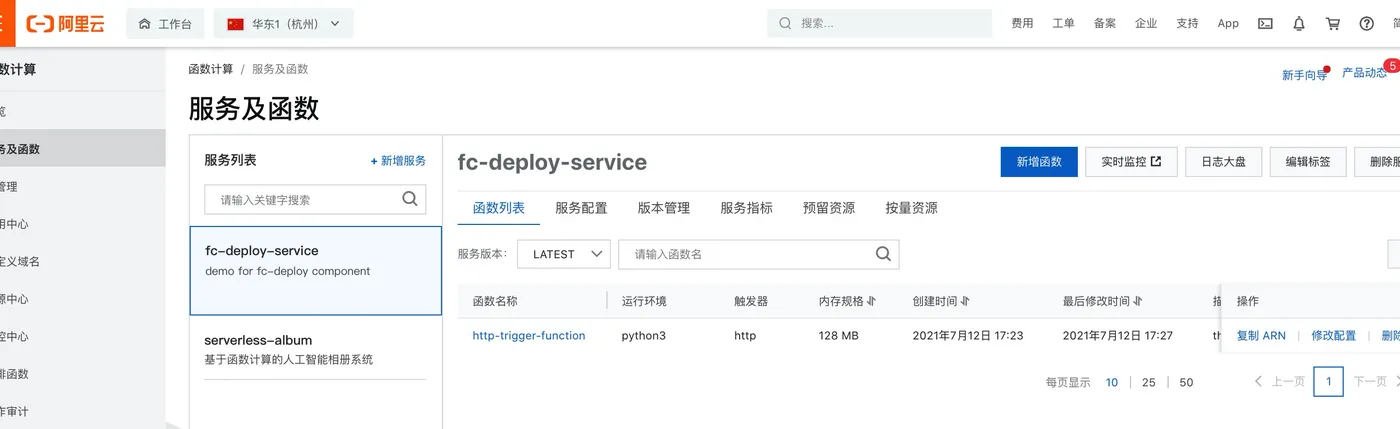Select page 1 in pagination
The height and width of the screenshot is (429, 1400).
pyautogui.click(x=1328, y=382)
